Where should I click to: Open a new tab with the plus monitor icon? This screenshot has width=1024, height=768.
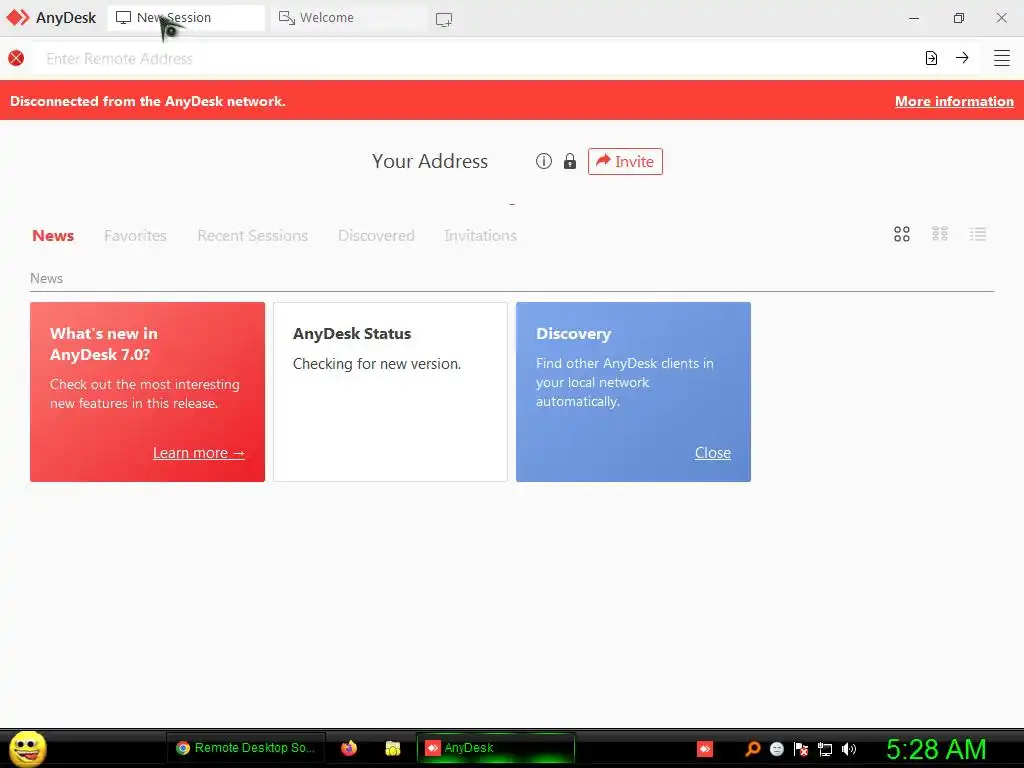tap(444, 20)
